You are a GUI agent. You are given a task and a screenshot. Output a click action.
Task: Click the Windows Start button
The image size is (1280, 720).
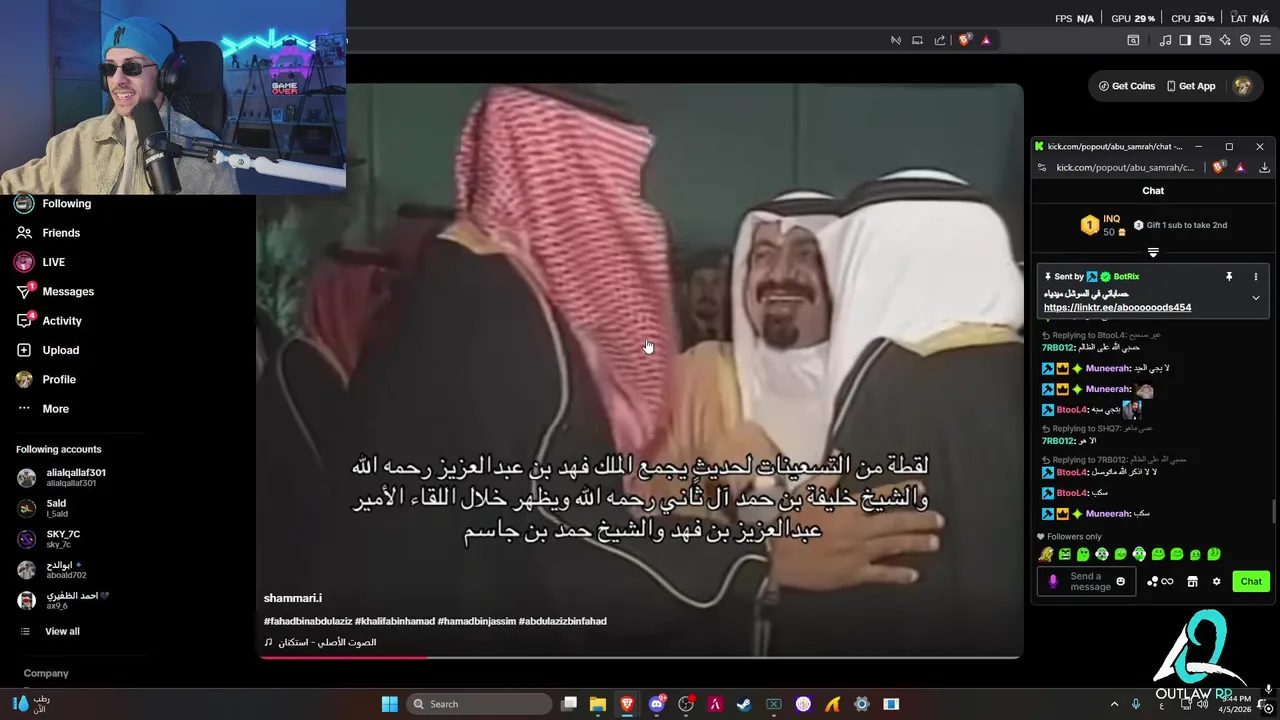coord(390,704)
